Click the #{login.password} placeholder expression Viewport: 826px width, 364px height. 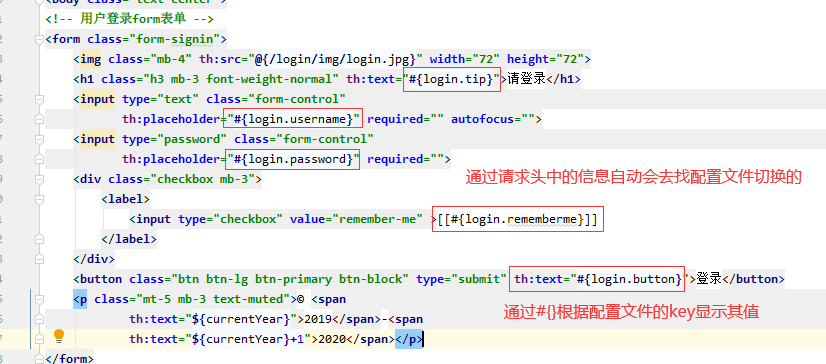(x=293, y=159)
